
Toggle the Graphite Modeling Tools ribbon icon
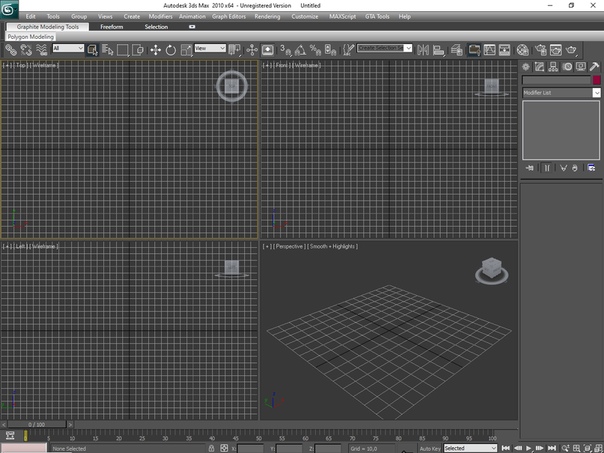(x=474, y=50)
